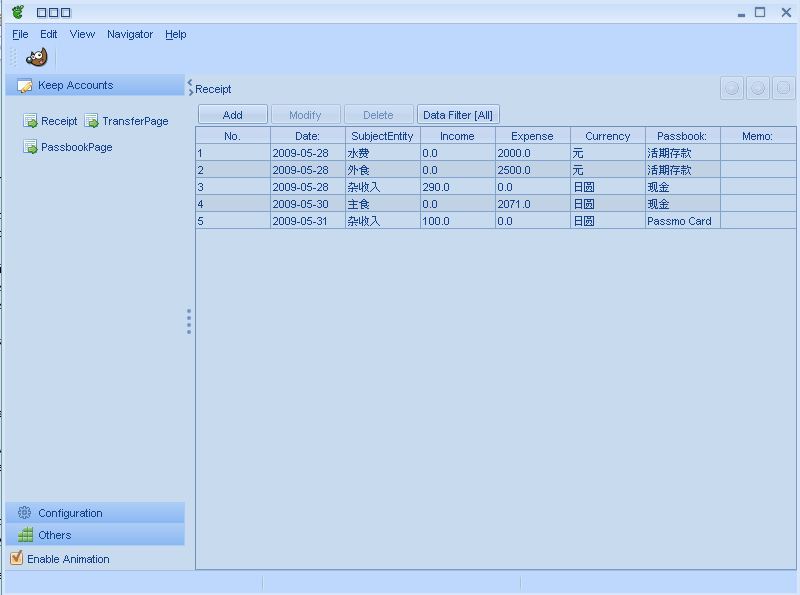The image size is (800, 595).
Task: Open the Data Filter [All] selector
Action: pyautogui.click(x=458, y=115)
